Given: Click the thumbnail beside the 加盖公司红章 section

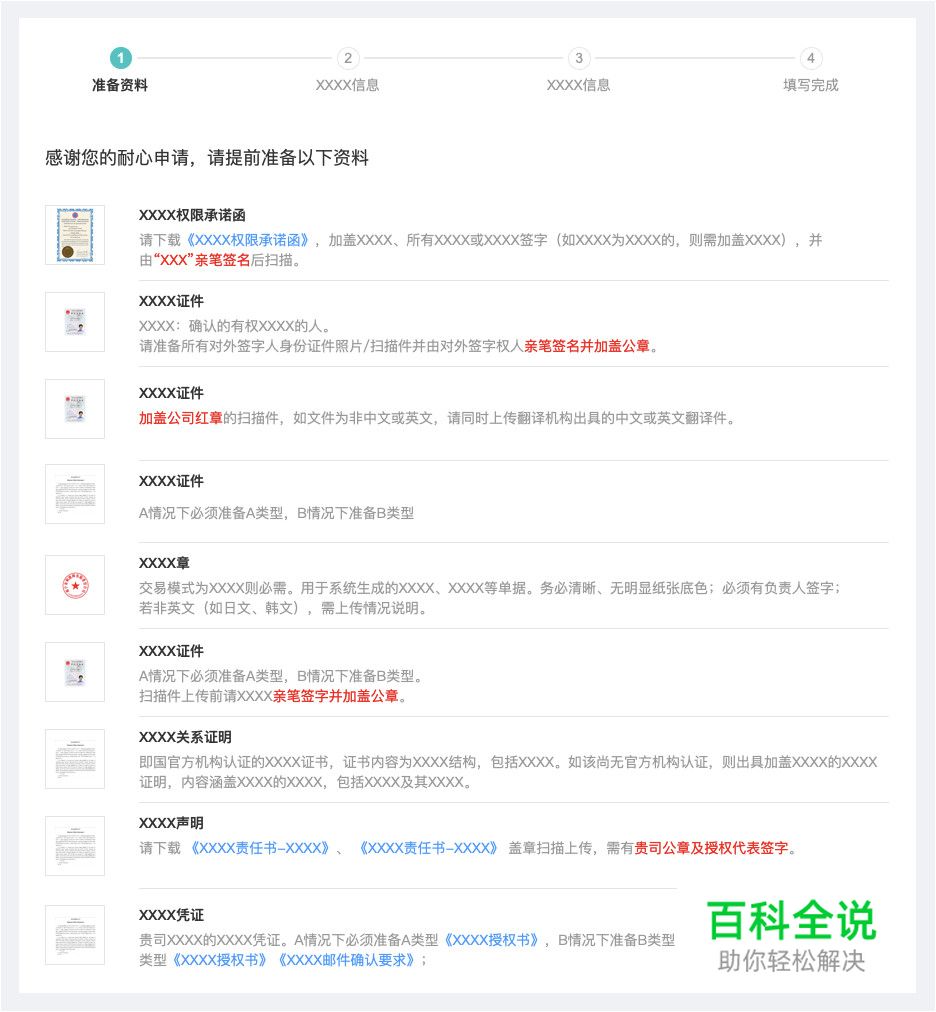Looking at the screenshot, I should coord(74,408).
